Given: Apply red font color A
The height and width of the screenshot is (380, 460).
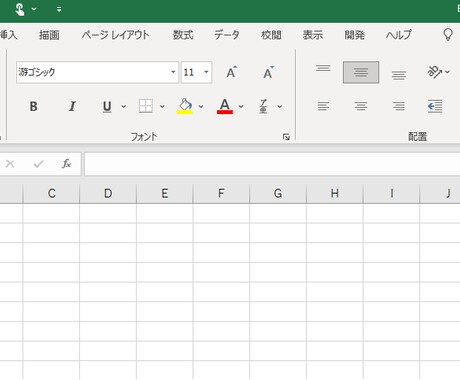Looking at the screenshot, I should pyautogui.click(x=225, y=106).
